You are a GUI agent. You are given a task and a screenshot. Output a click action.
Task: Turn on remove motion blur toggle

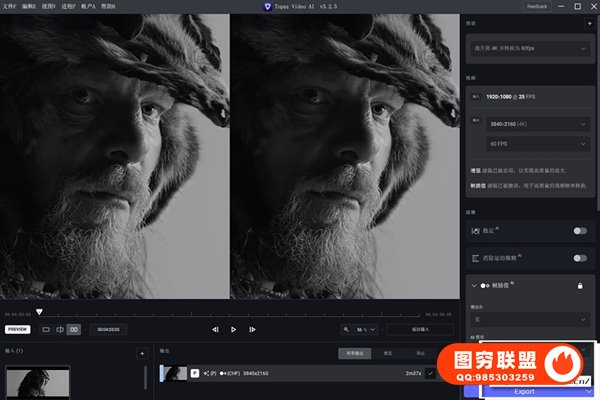coord(579,258)
